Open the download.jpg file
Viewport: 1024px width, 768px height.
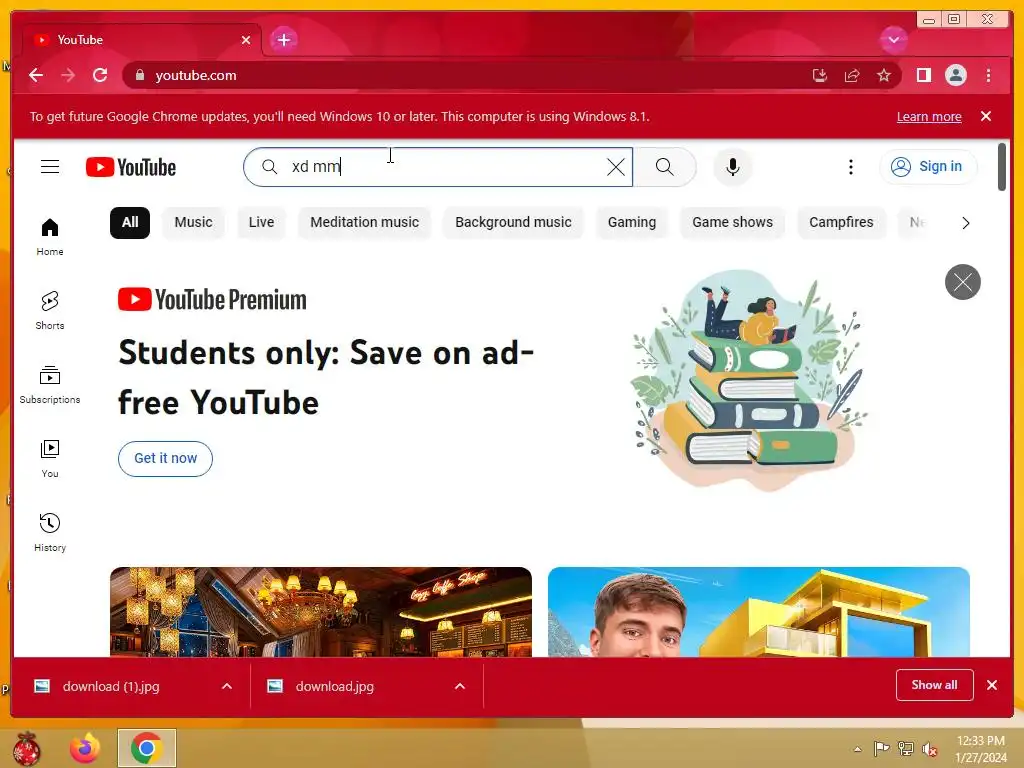coord(334,686)
